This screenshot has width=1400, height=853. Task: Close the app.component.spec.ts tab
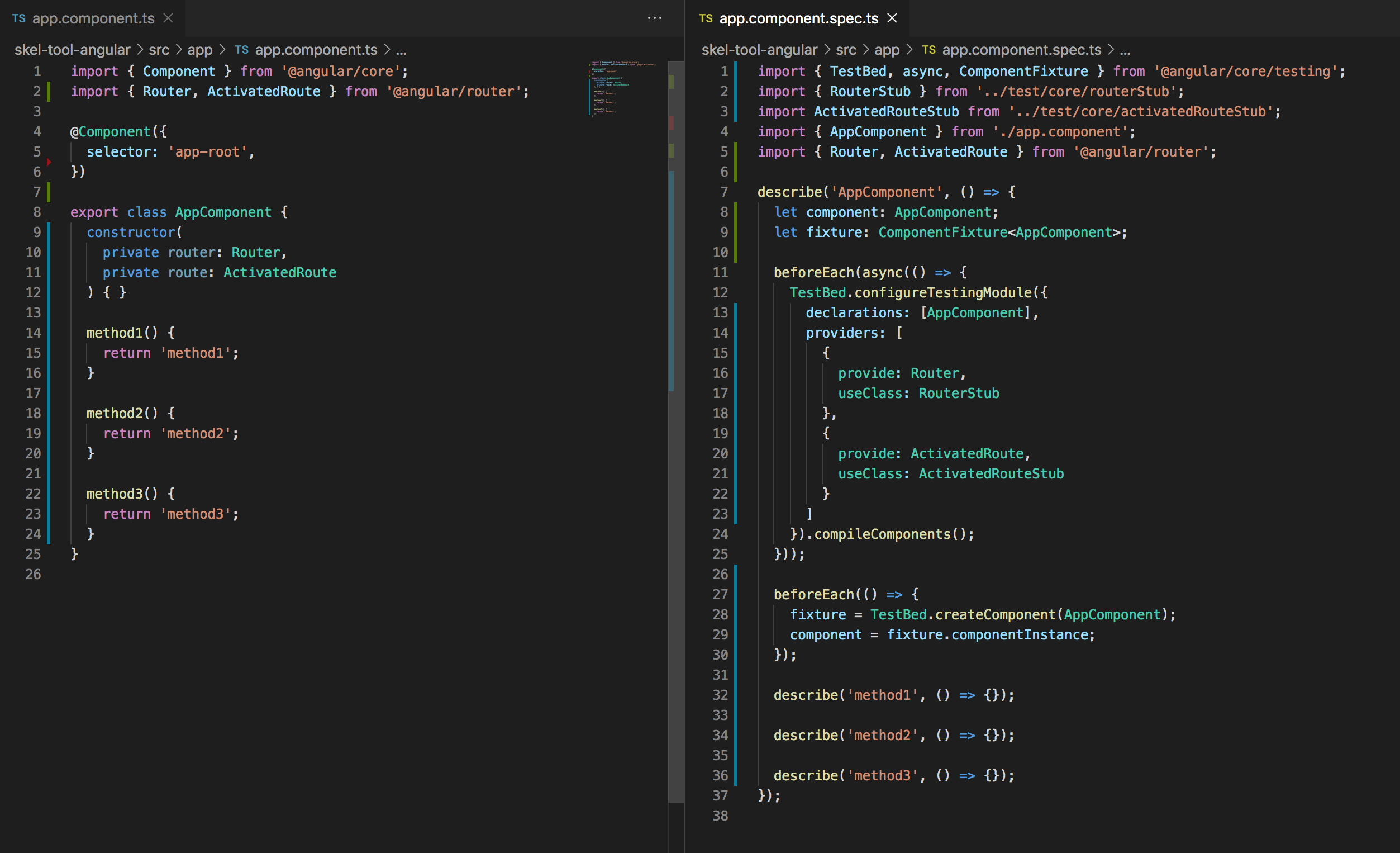point(892,18)
